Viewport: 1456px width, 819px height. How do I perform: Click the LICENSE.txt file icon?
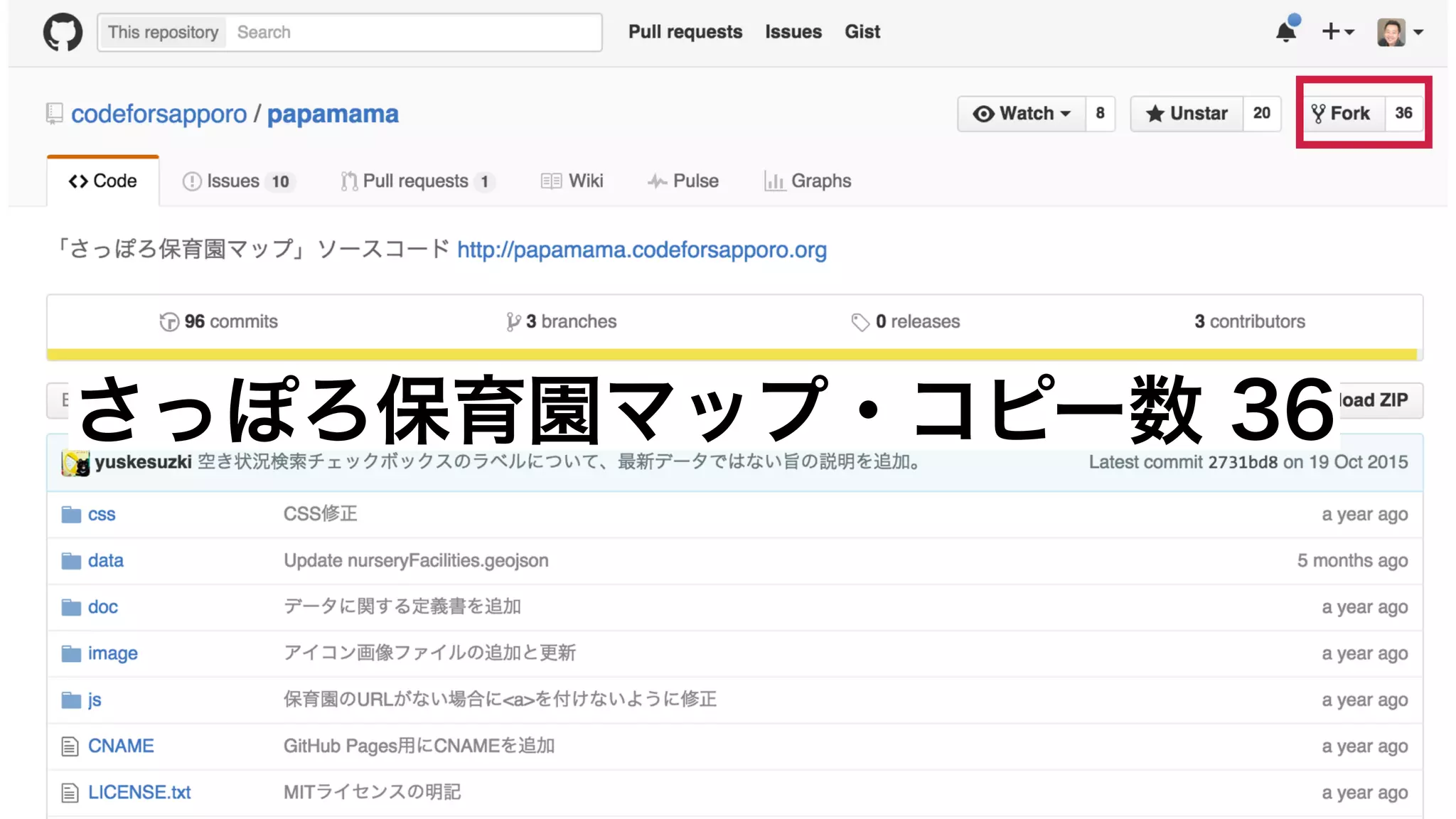pyautogui.click(x=70, y=793)
